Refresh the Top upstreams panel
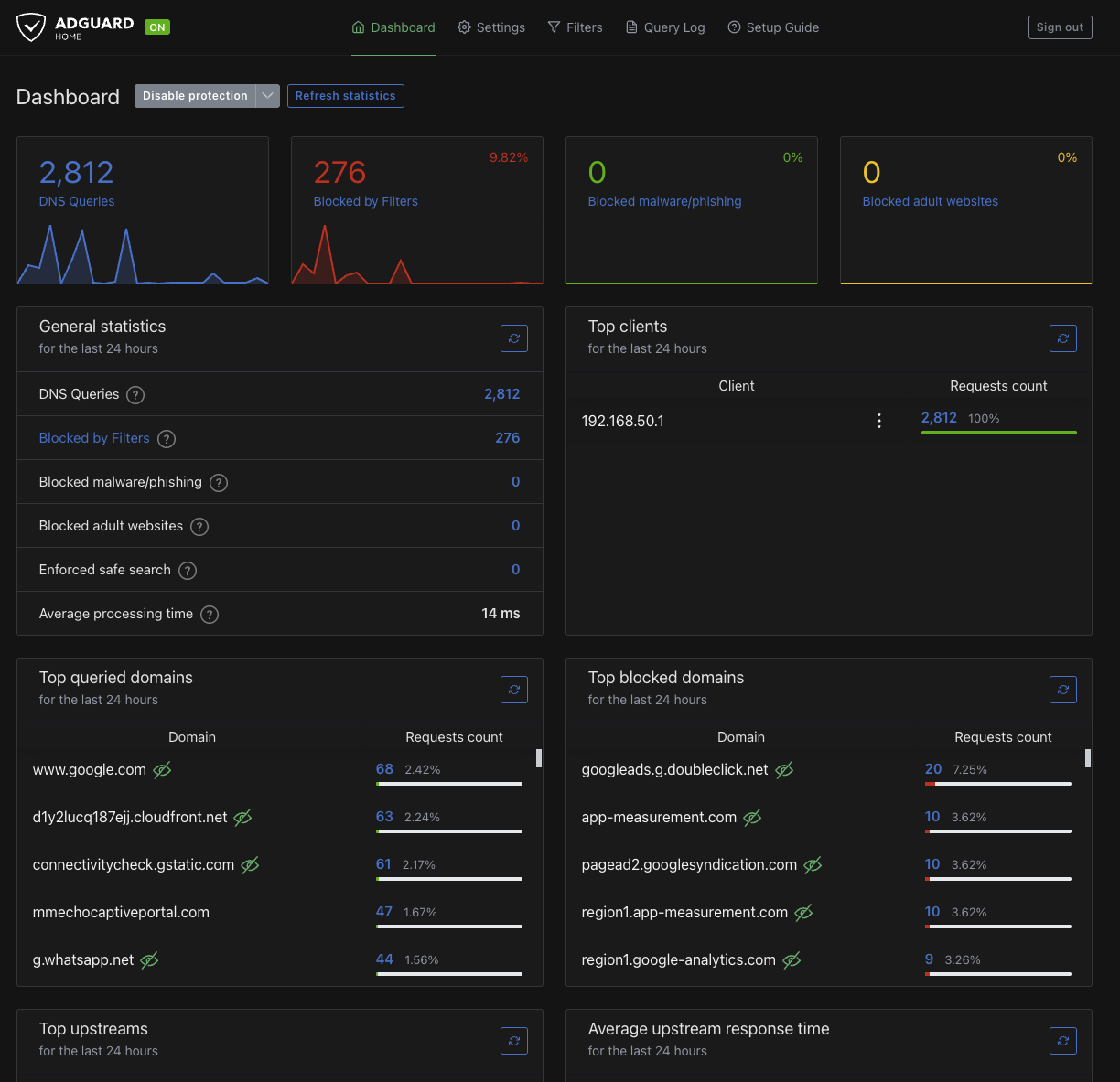 coord(514,1041)
